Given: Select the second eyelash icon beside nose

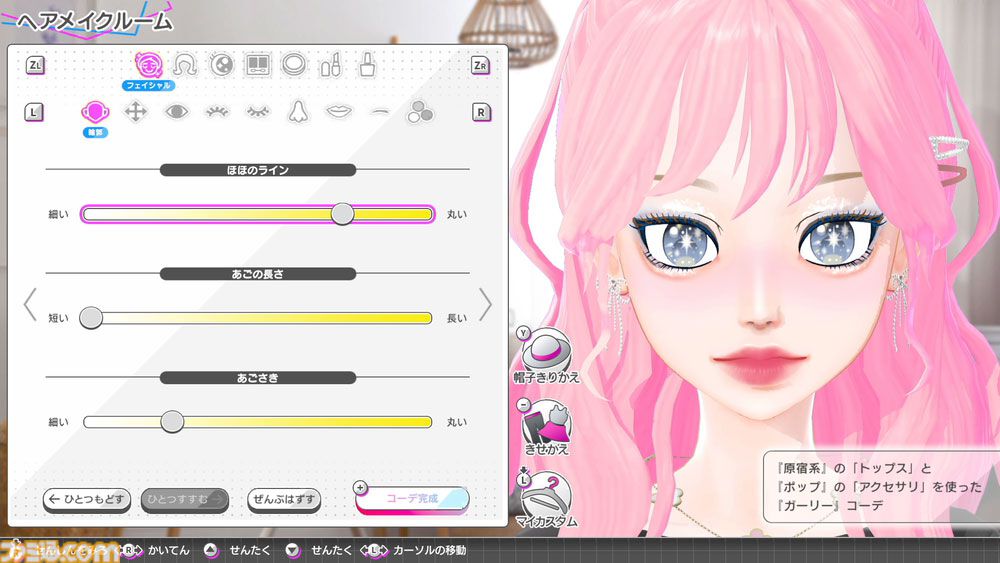Looking at the screenshot, I should pyautogui.click(x=258, y=112).
